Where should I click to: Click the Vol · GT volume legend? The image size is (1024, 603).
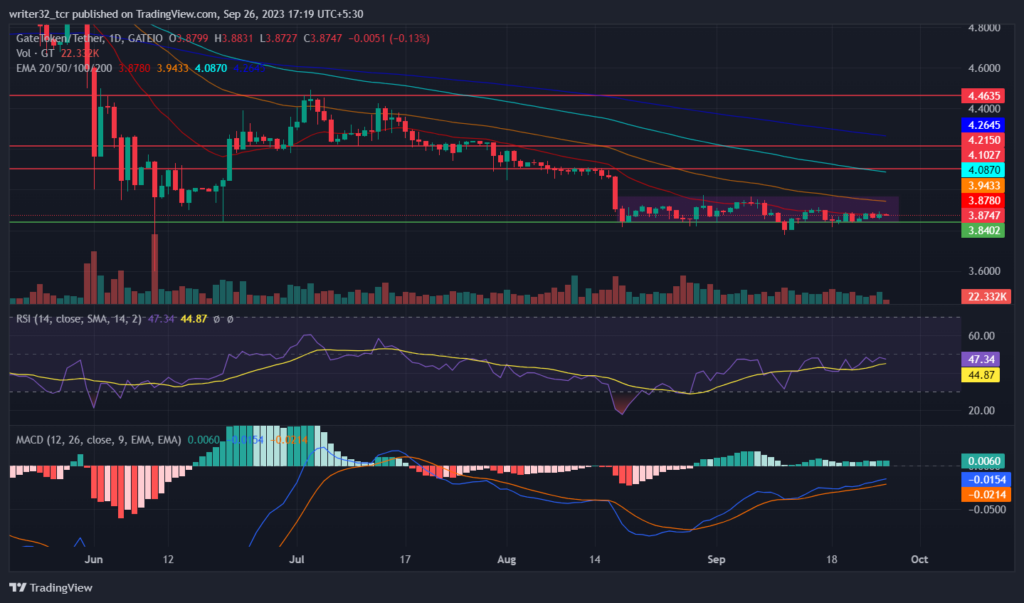pos(37,53)
